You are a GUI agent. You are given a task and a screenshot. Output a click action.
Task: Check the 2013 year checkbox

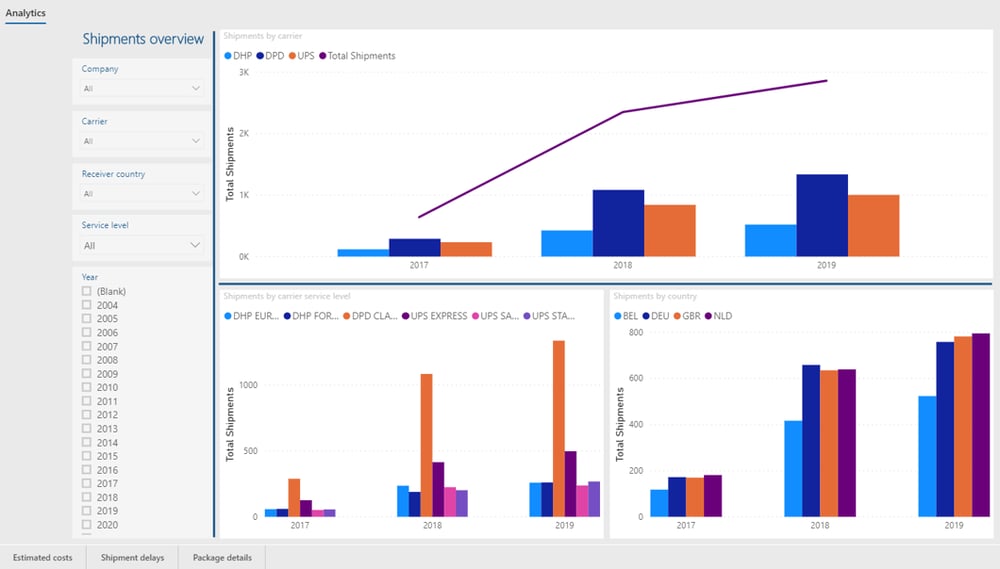(x=87, y=429)
